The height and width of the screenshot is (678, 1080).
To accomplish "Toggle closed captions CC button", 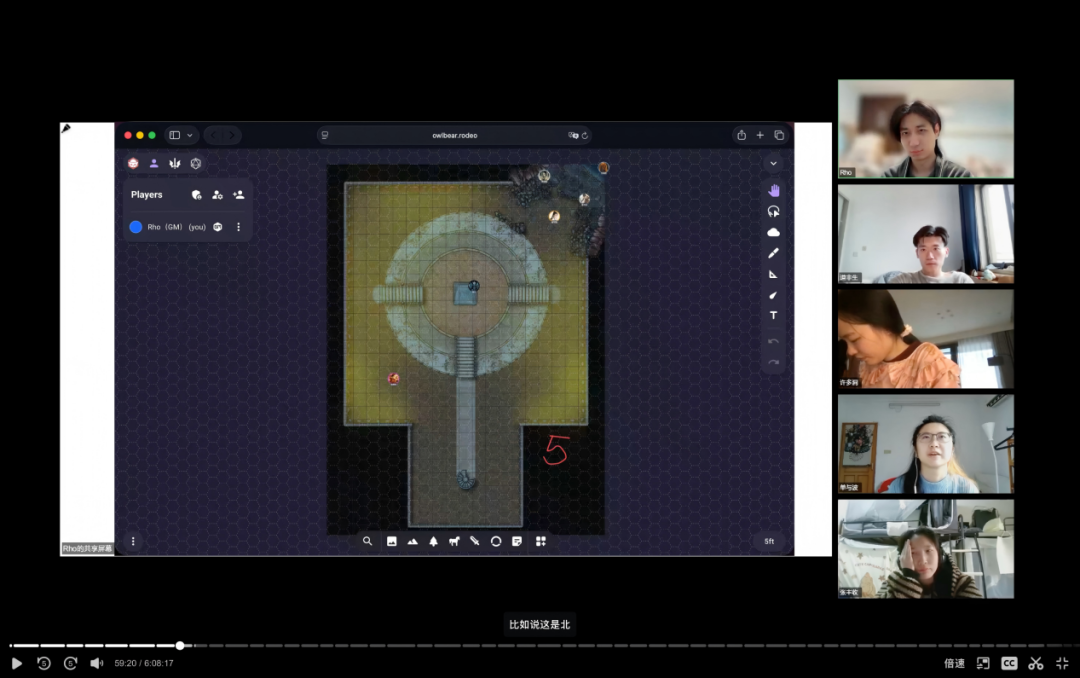I will click(1009, 663).
